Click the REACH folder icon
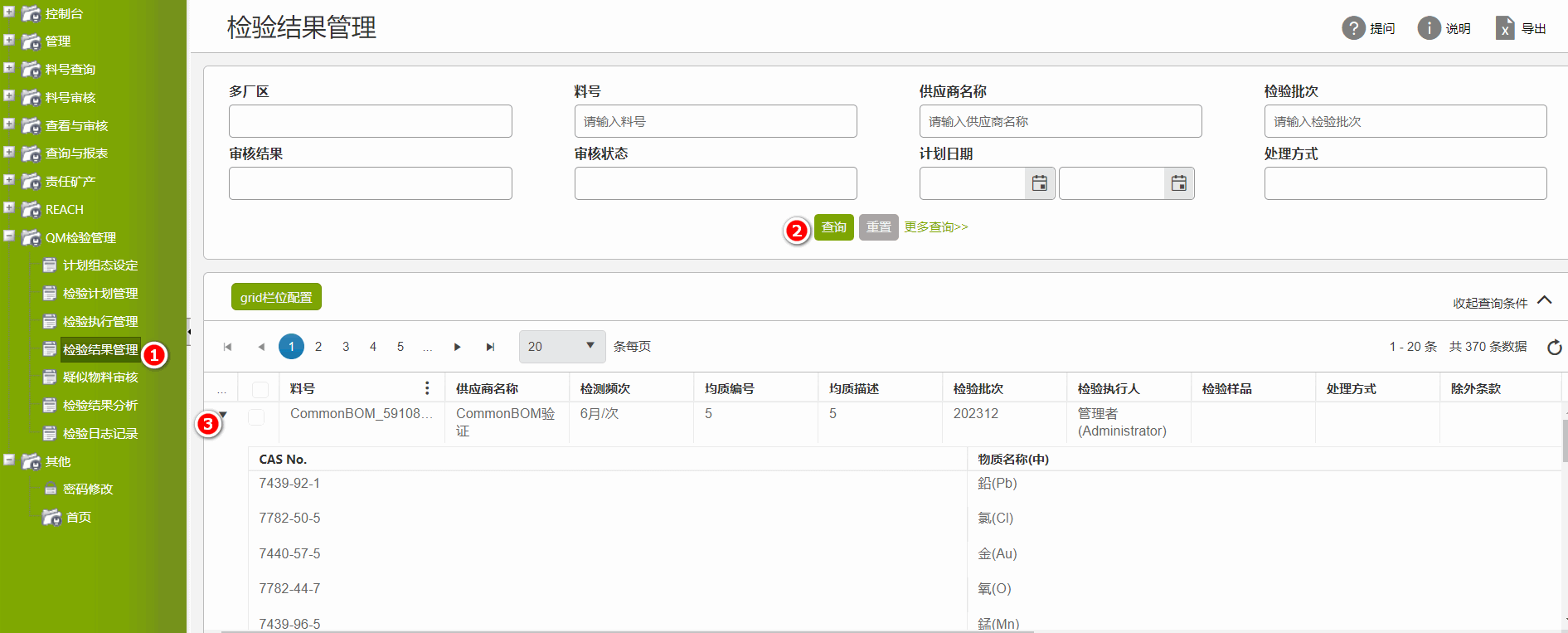This screenshot has width=1568, height=633. tap(31, 209)
